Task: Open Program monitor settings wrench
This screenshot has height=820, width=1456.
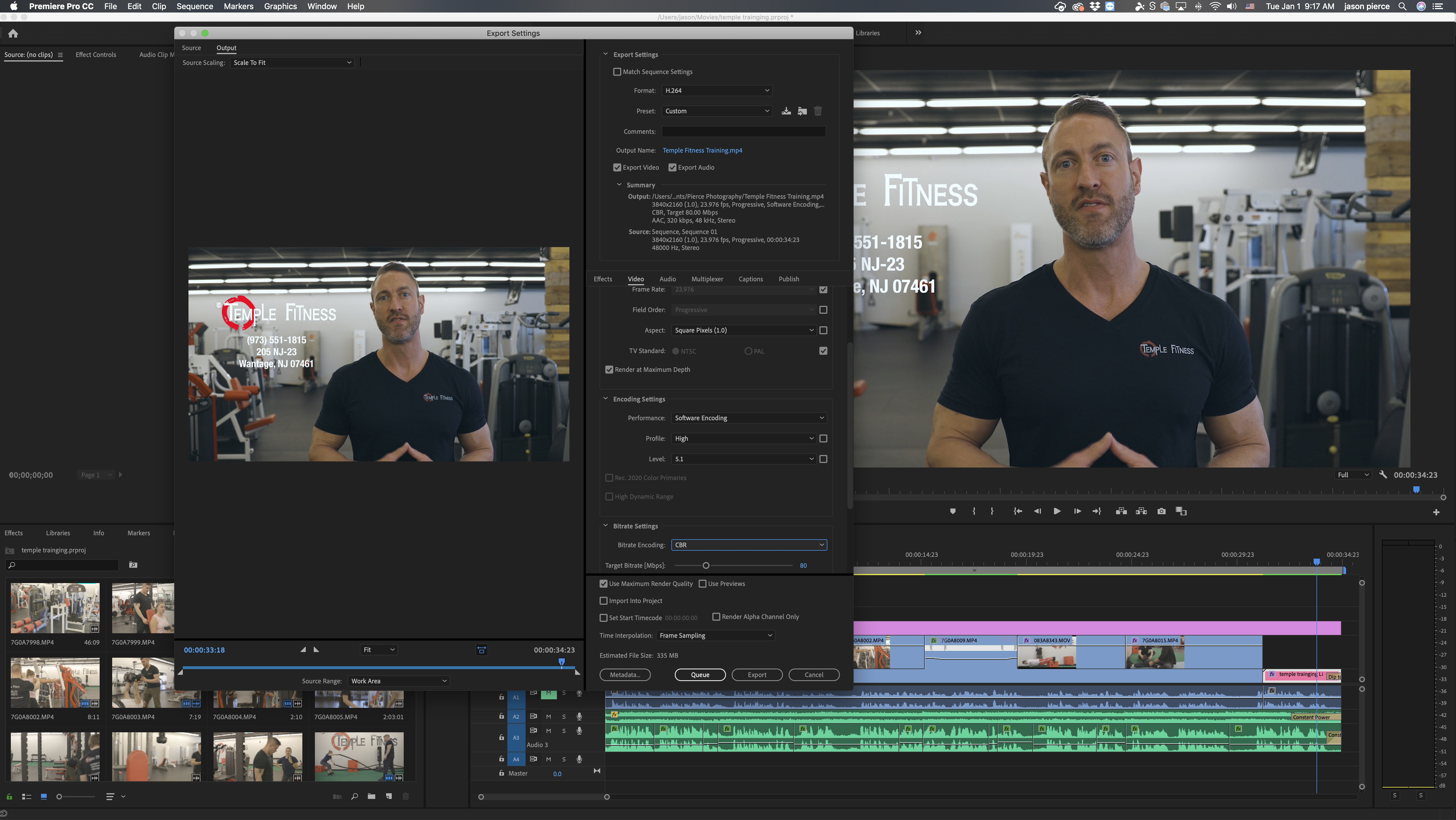Action: click(x=1383, y=475)
